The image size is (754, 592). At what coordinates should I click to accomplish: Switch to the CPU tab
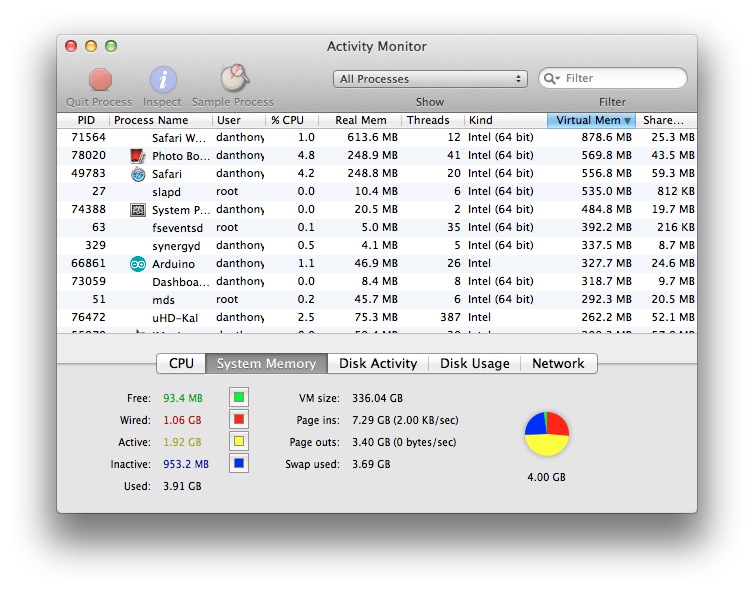coord(181,363)
